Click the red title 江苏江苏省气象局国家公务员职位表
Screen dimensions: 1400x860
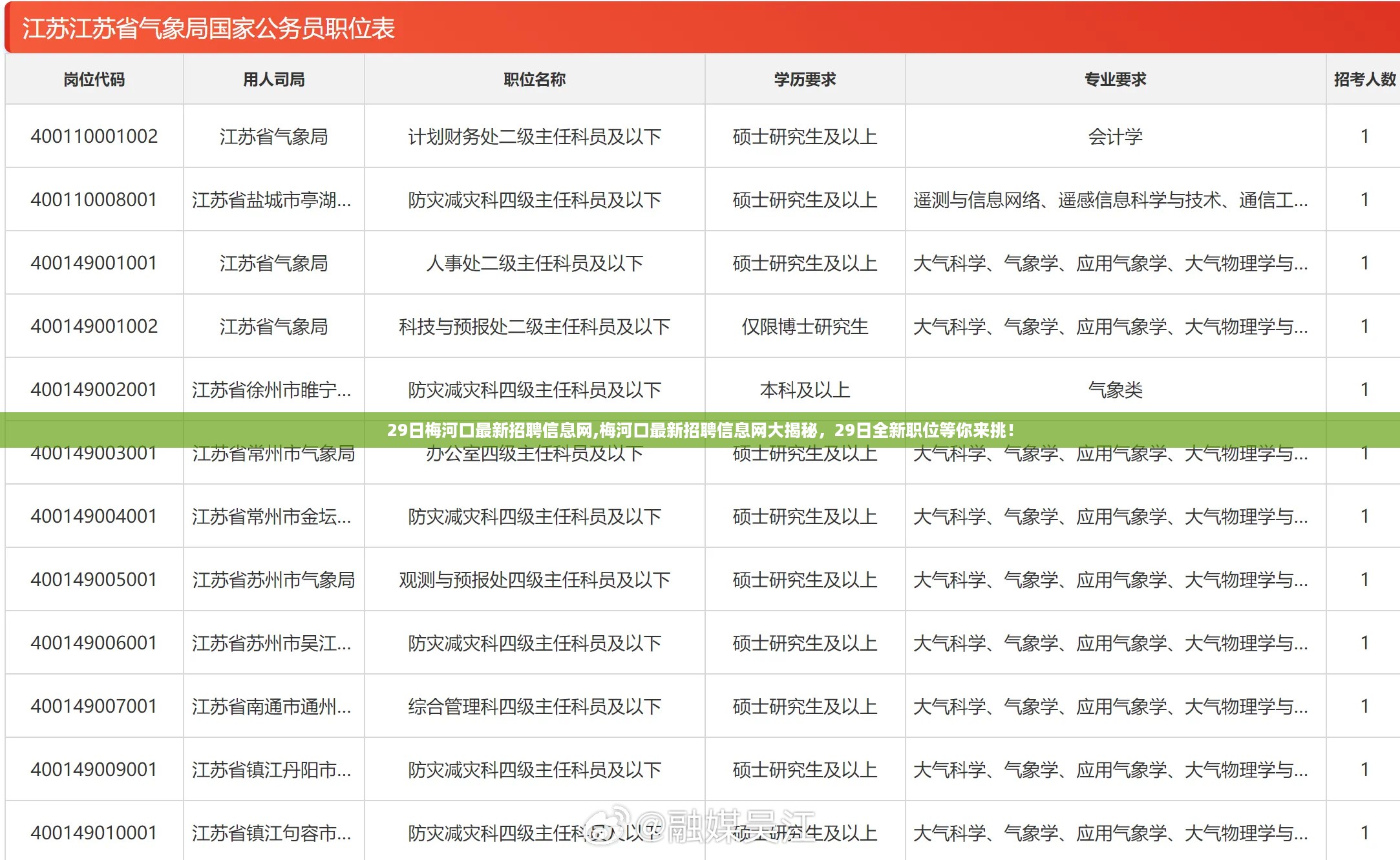209,28
